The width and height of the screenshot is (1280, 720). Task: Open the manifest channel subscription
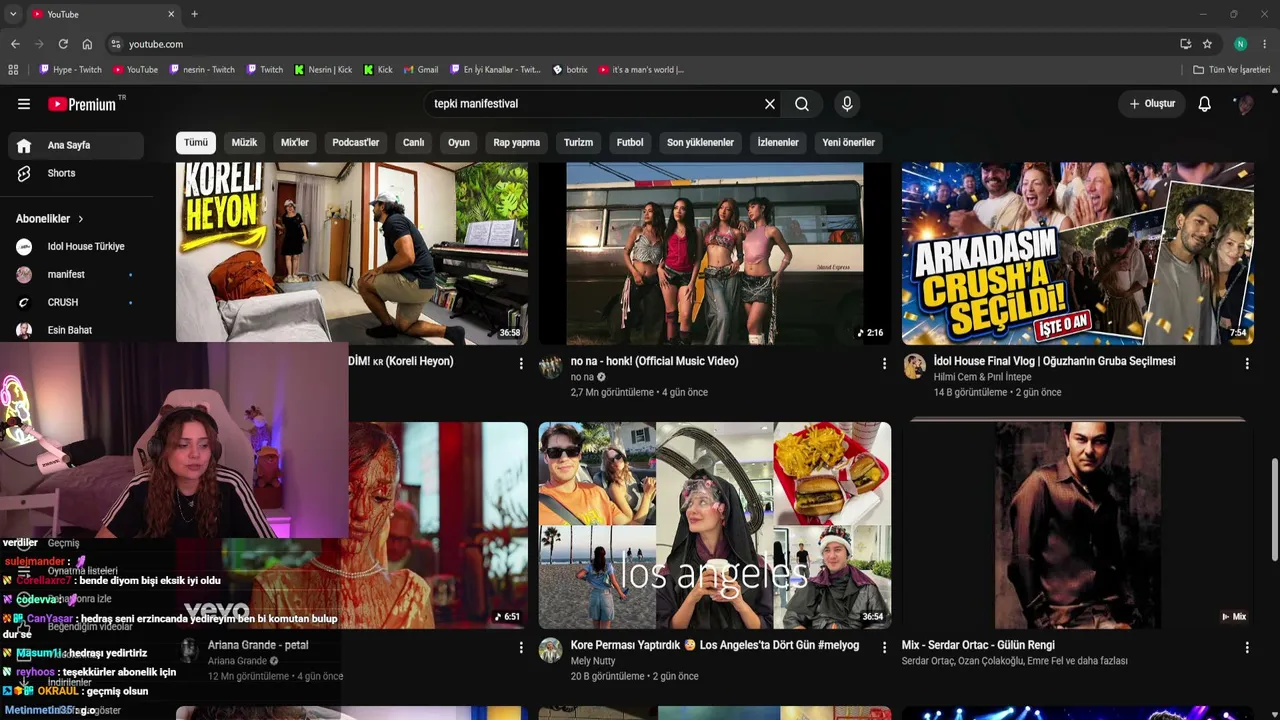click(76, 275)
